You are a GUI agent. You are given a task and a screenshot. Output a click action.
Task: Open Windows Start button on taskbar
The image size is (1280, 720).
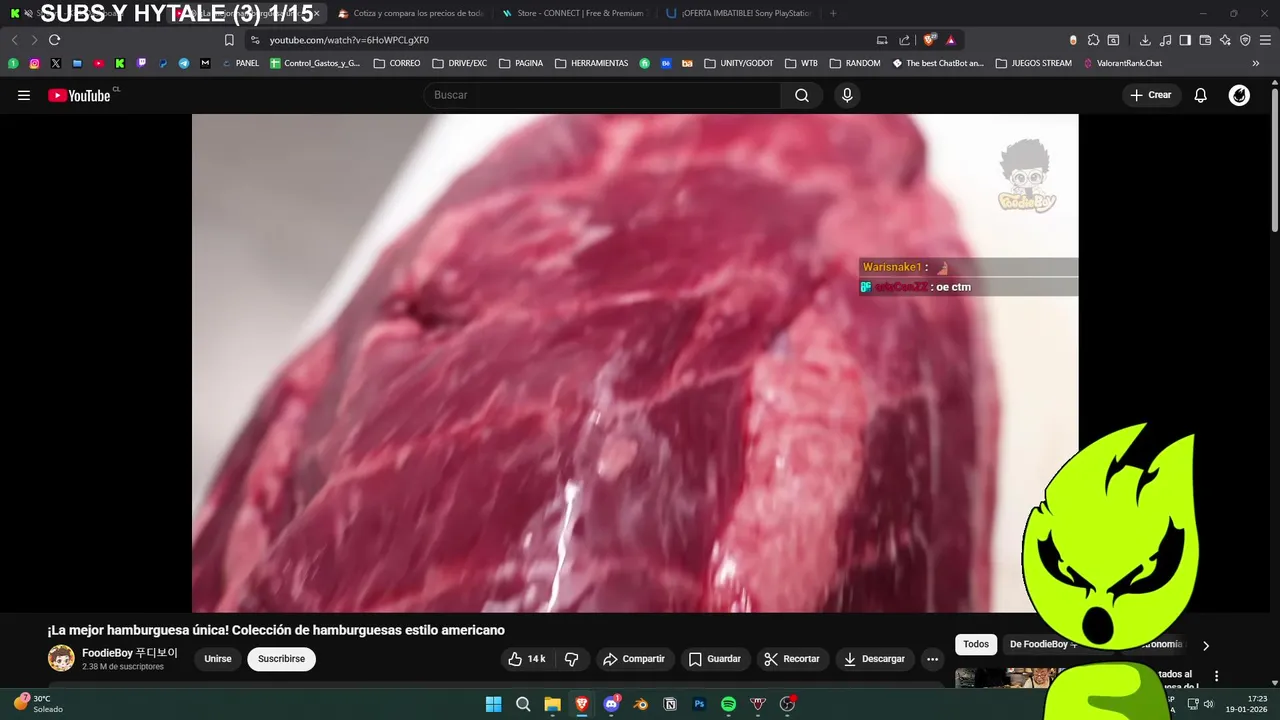click(x=493, y=704)
